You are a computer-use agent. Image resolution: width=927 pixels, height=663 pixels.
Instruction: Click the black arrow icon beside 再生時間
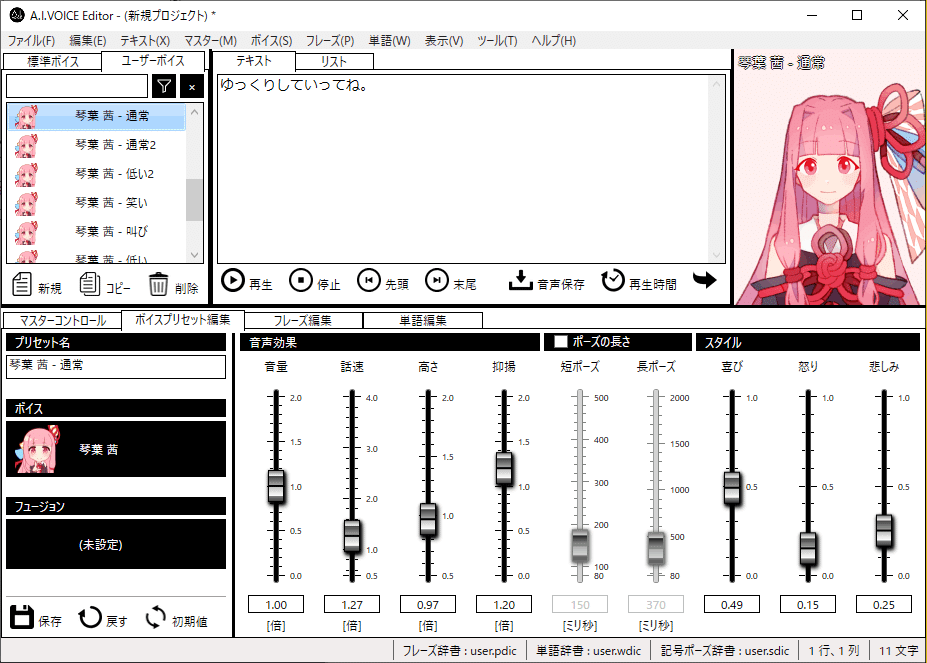(x=704, y=279)
